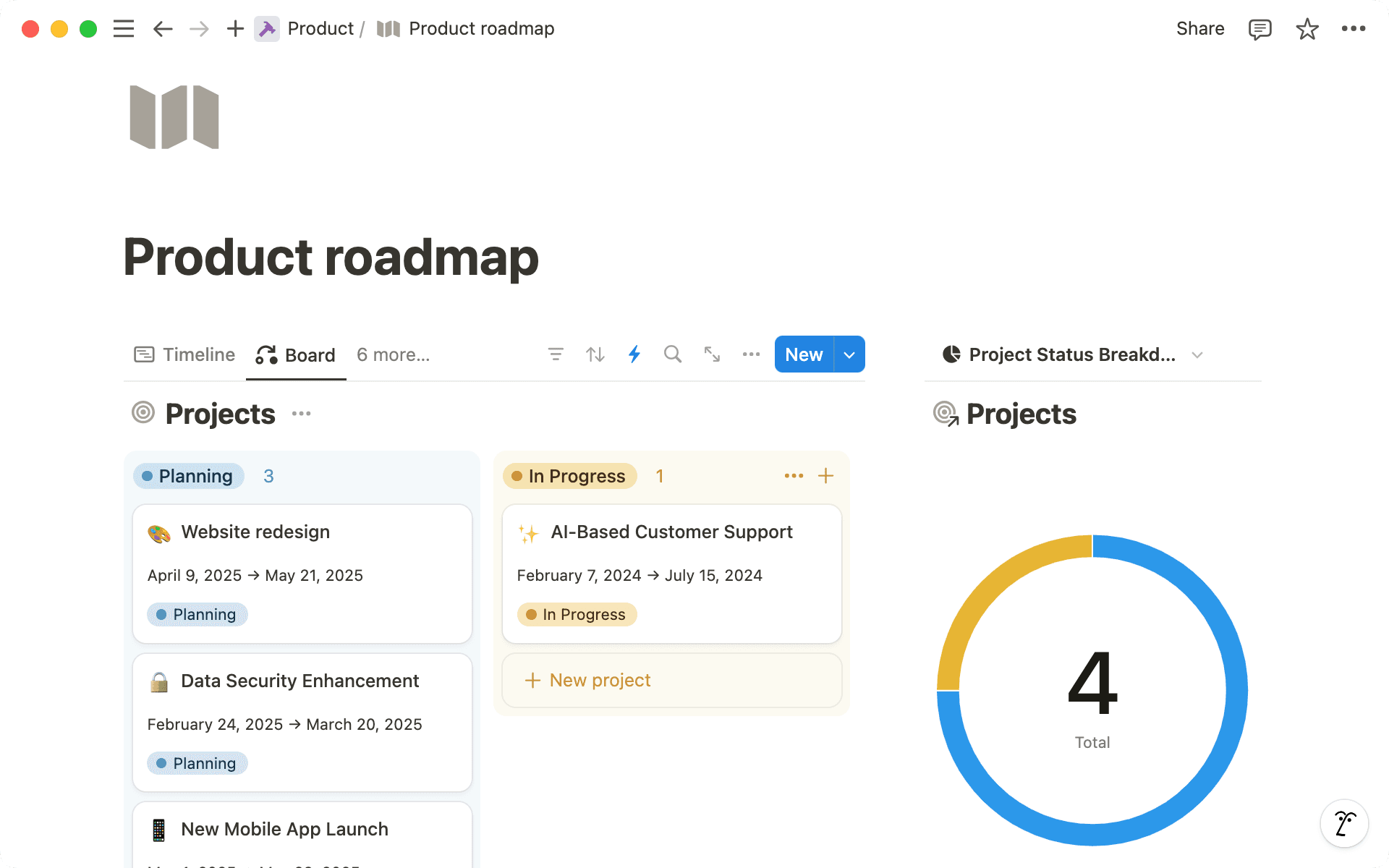Open the New button dropdown

click(849, 354)
